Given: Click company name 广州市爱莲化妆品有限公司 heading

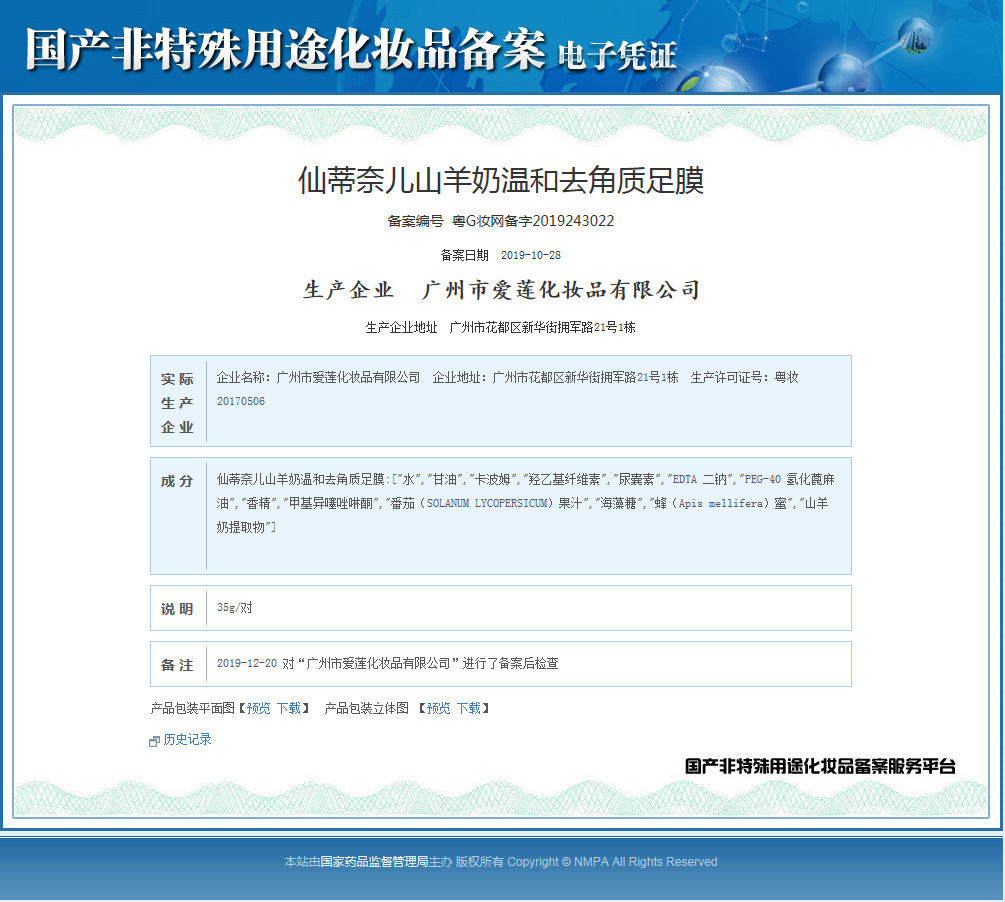Looking at the screenshot, I should coord(561,290).
